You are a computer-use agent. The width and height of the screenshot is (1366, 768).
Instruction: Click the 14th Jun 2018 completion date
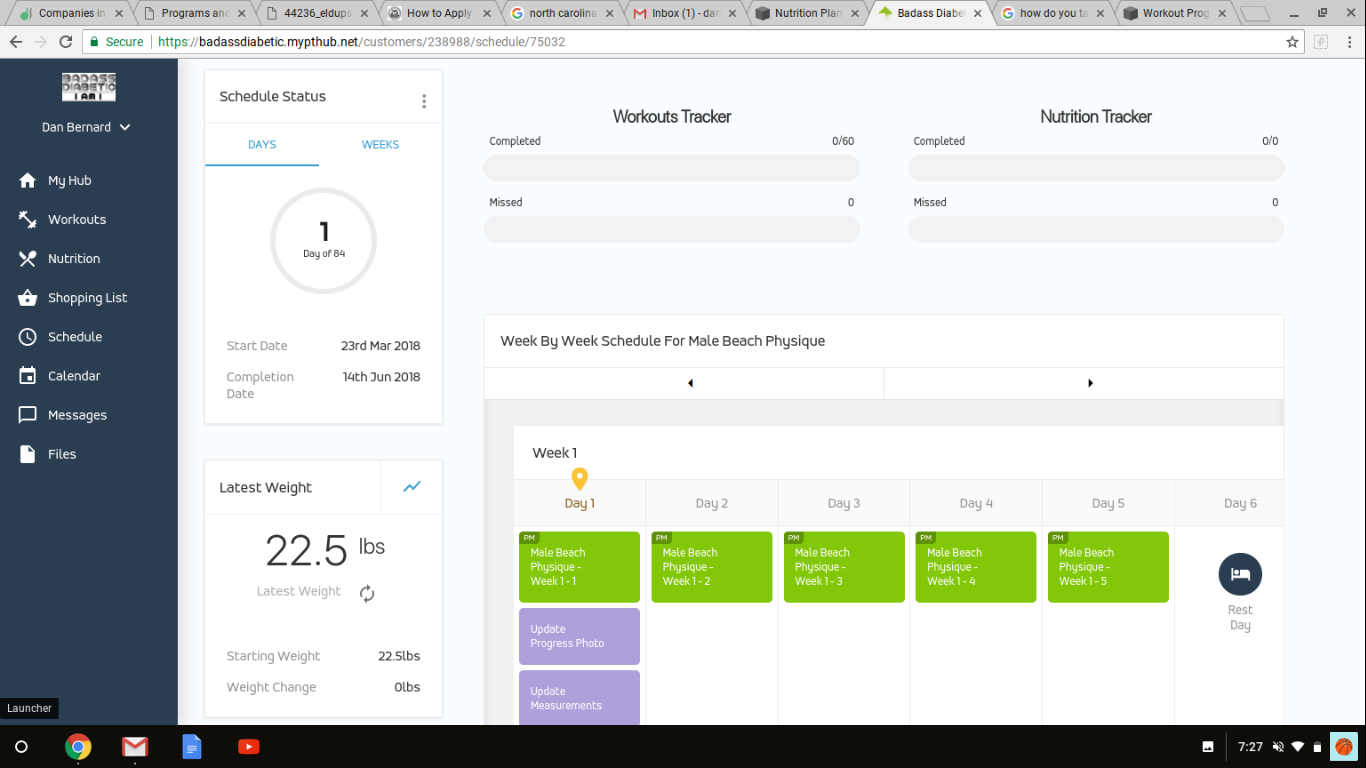(381, 377)
